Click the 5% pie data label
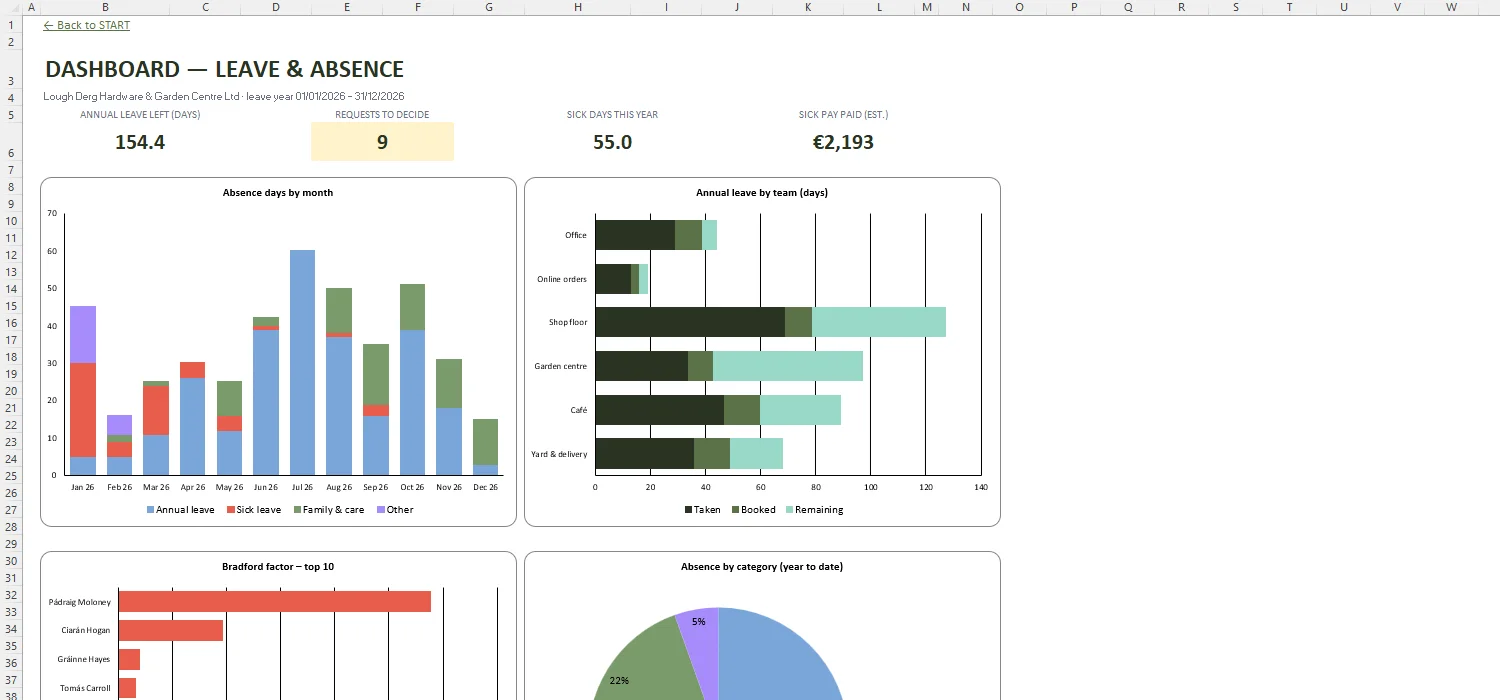 point(698,621)
